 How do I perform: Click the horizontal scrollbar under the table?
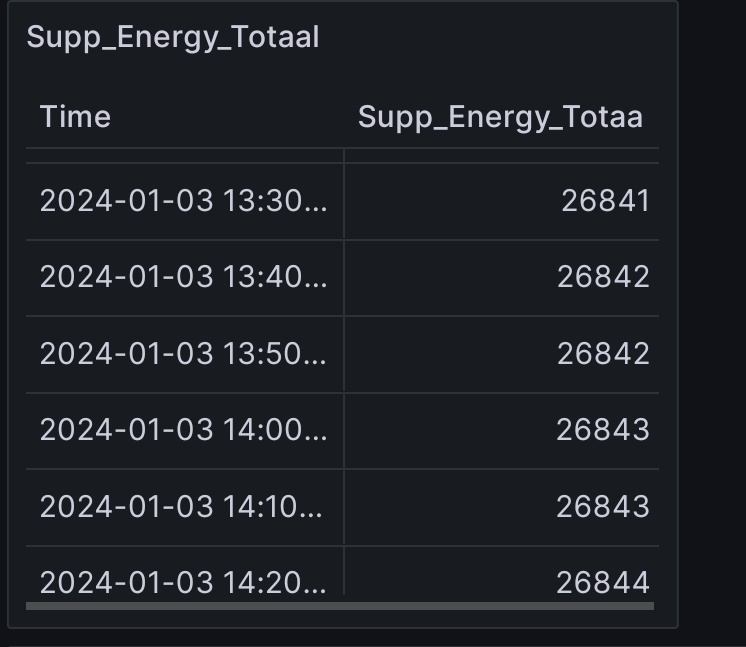(340, 606)
